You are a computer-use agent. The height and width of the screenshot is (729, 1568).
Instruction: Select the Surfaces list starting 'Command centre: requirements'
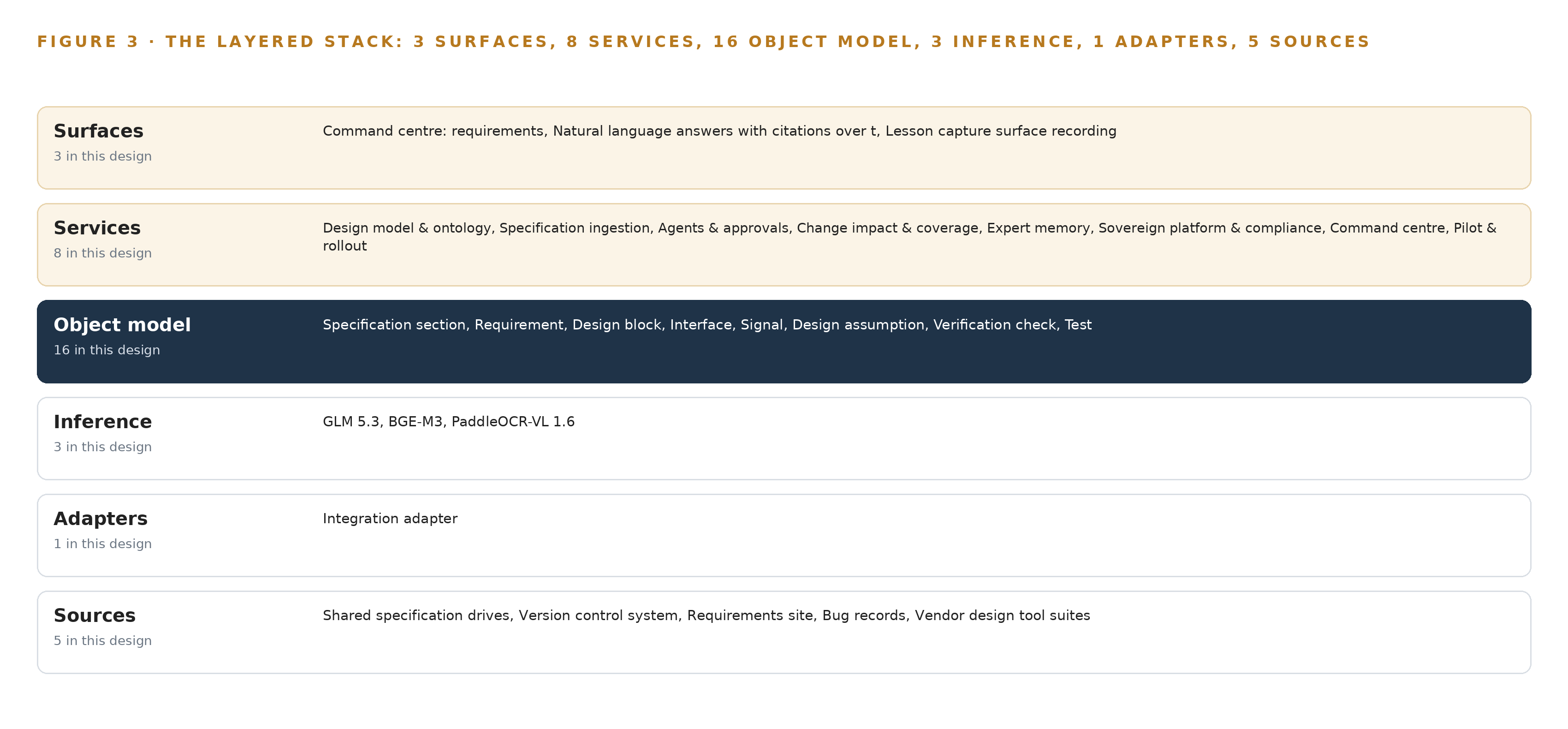tap(719, 131)
